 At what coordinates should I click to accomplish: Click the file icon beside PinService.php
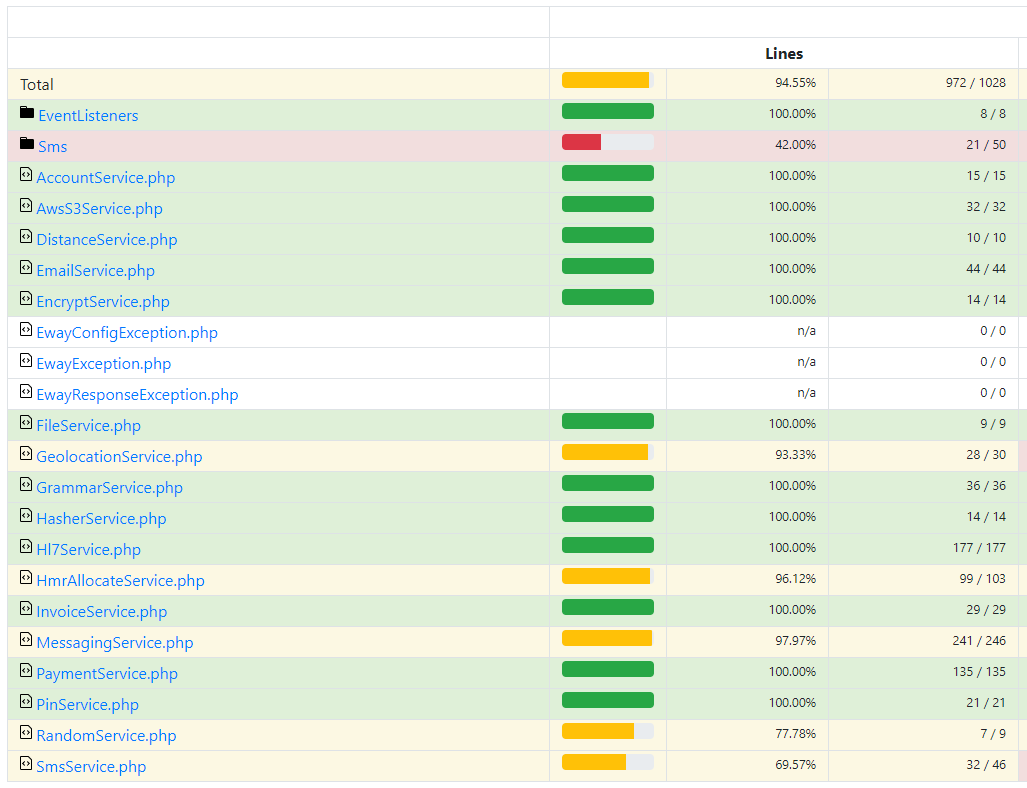coord(26,702)
